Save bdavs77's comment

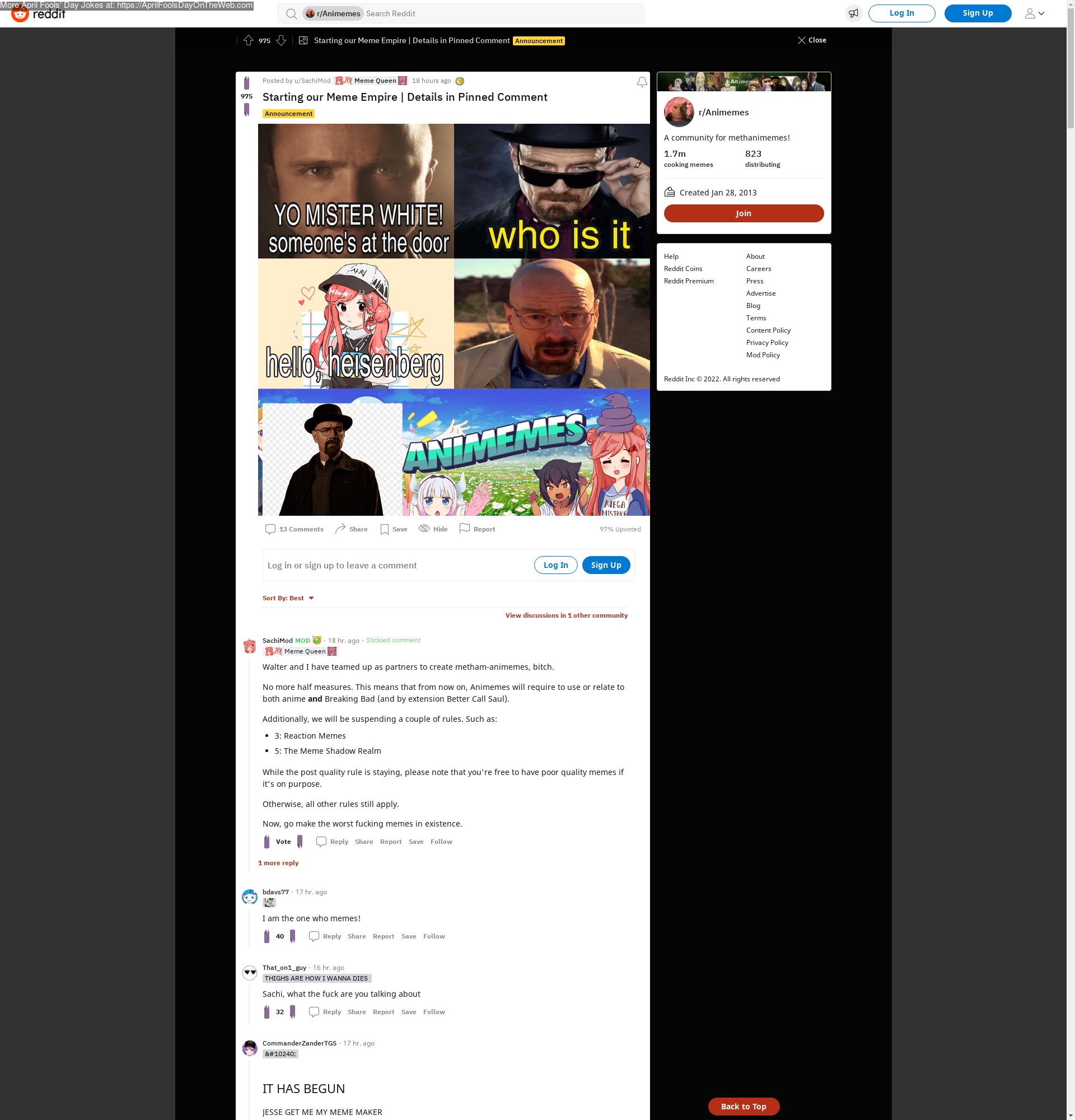click(x=408, y=936)
